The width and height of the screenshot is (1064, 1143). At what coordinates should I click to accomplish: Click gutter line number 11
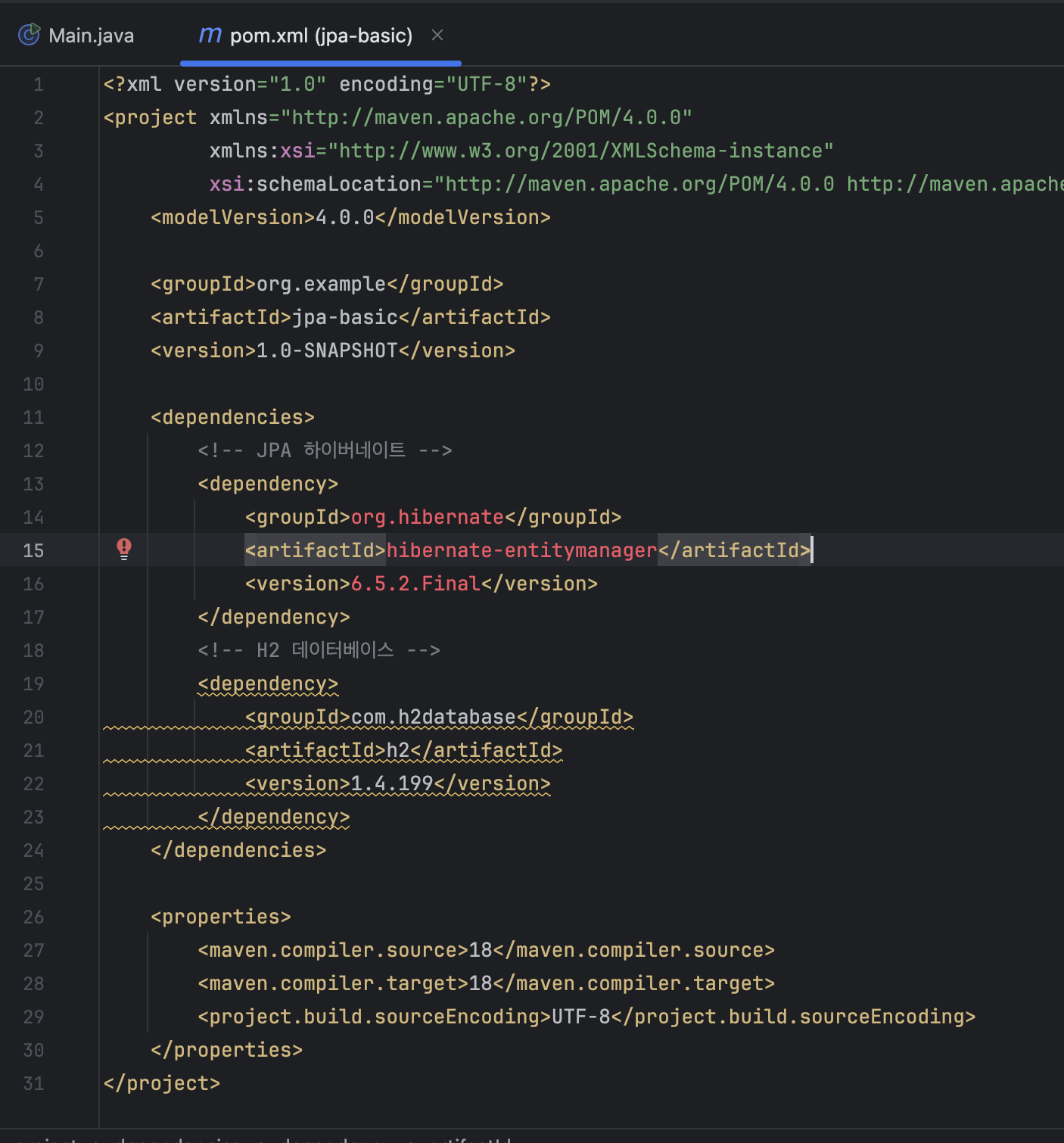pos(33,417)
